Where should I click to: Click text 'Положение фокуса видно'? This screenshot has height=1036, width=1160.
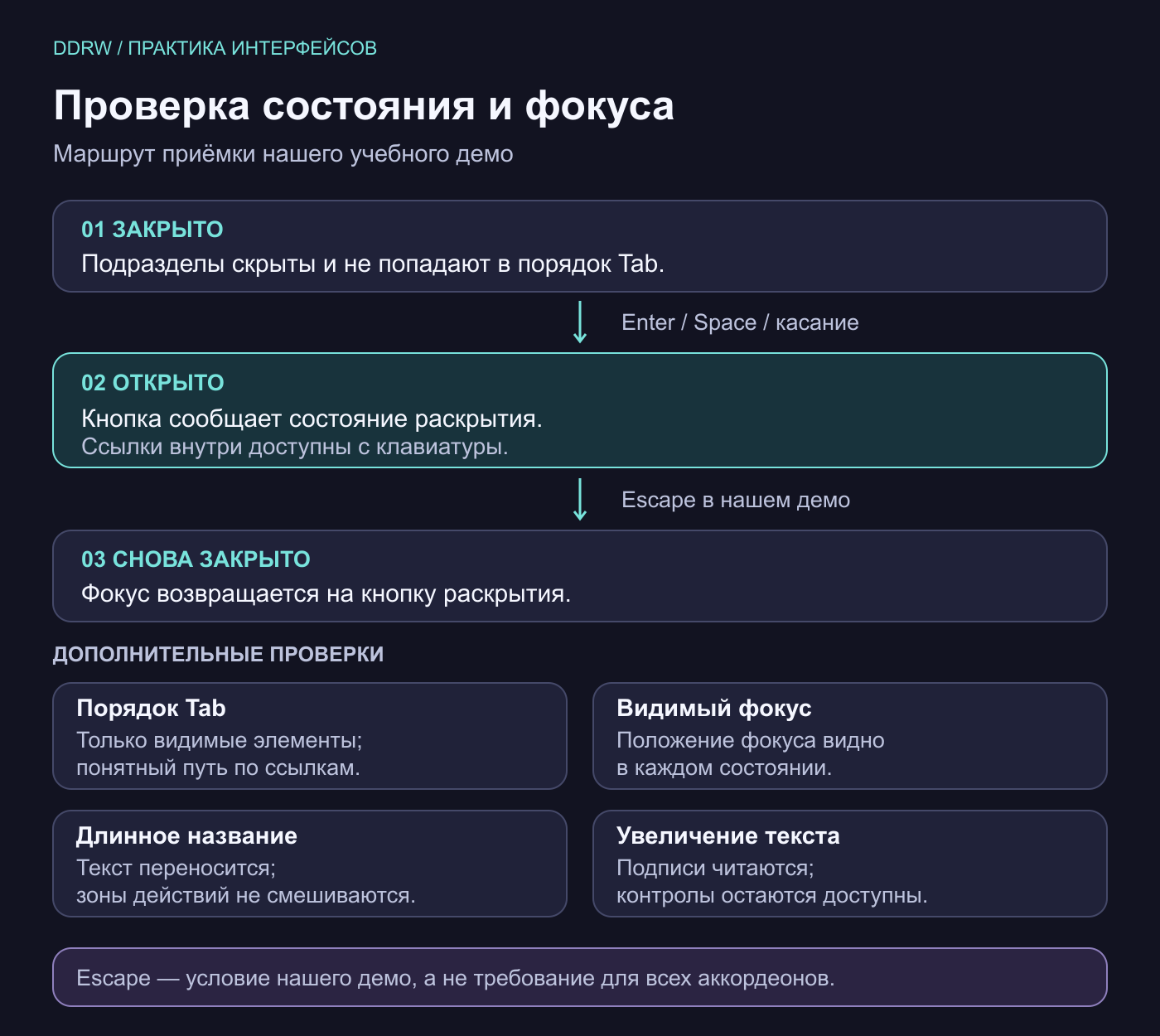pyautogui.click(x=751, y=740)
